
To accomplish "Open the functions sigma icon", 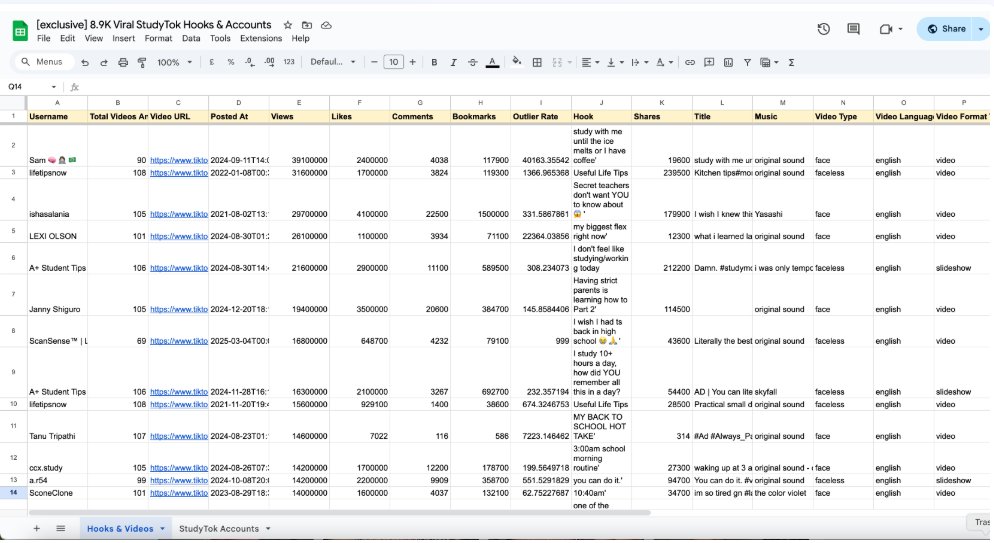I will pyautogui.click(x=792, y=62).
